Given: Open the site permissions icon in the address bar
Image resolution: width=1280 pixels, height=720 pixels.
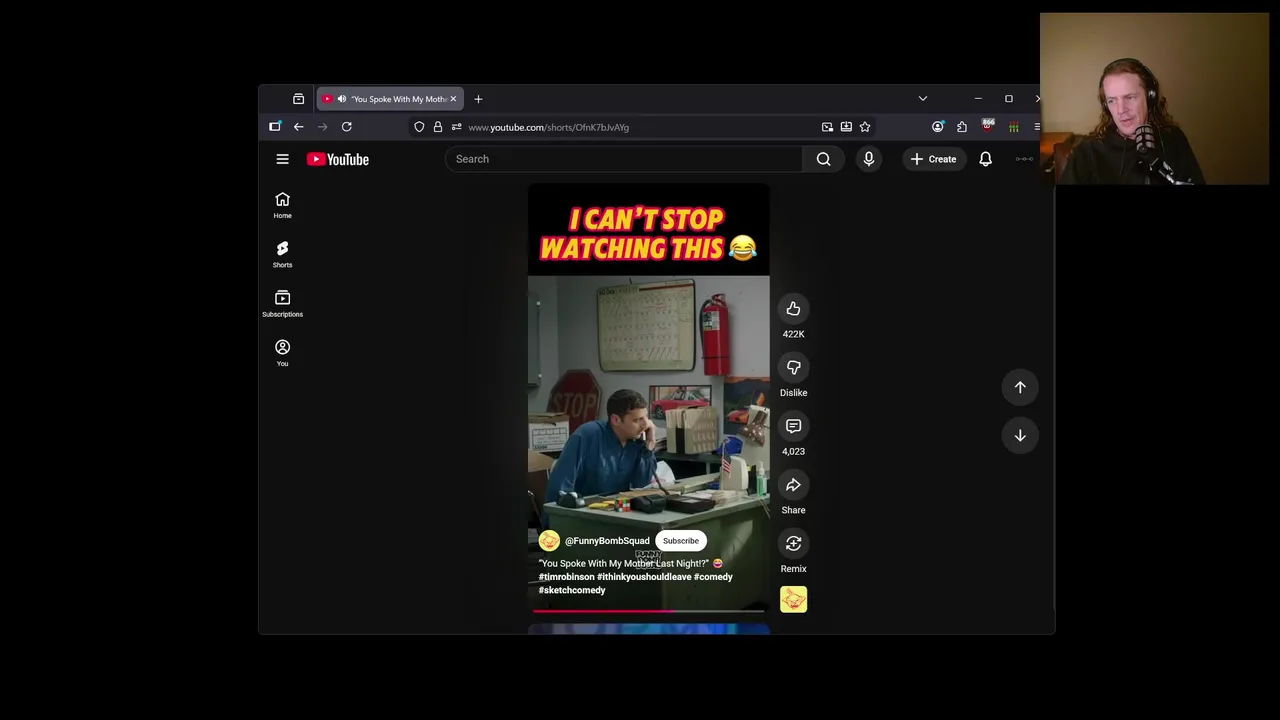Looking at the screenshot, I should click(x=456, y=127).
